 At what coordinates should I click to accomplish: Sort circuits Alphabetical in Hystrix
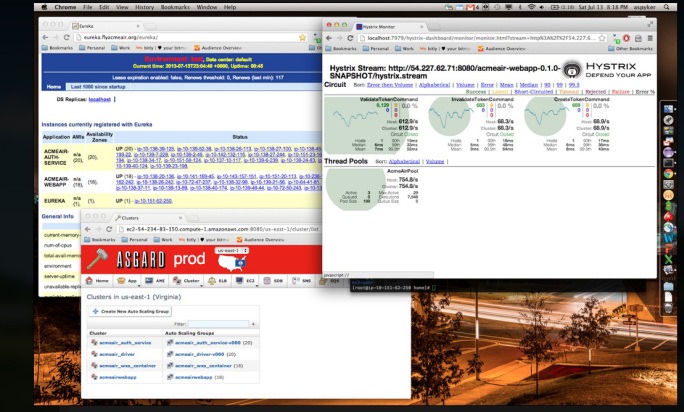coord(434,85)
